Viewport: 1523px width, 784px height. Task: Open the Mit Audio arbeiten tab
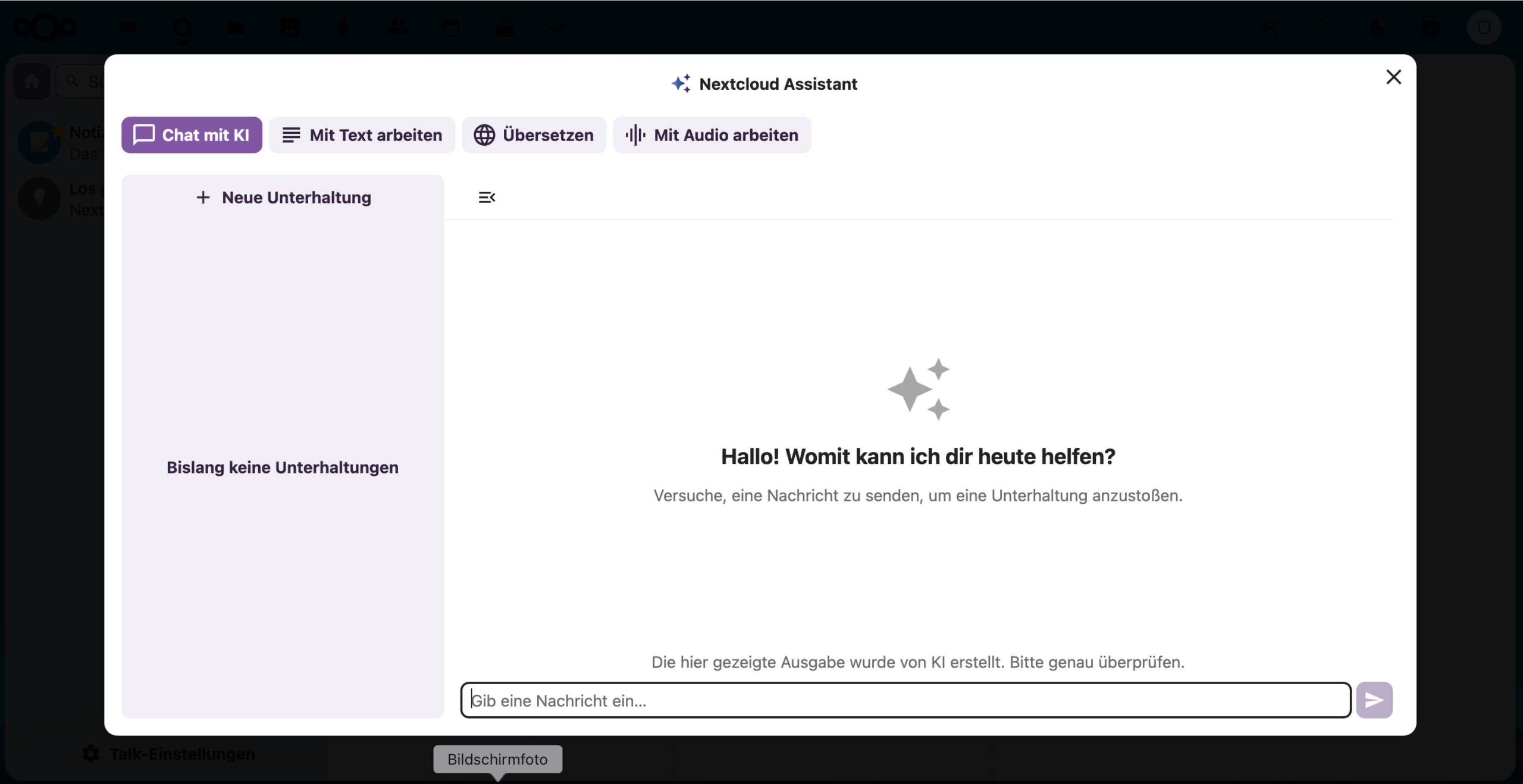pyautogui.click(x=712, y=135)
